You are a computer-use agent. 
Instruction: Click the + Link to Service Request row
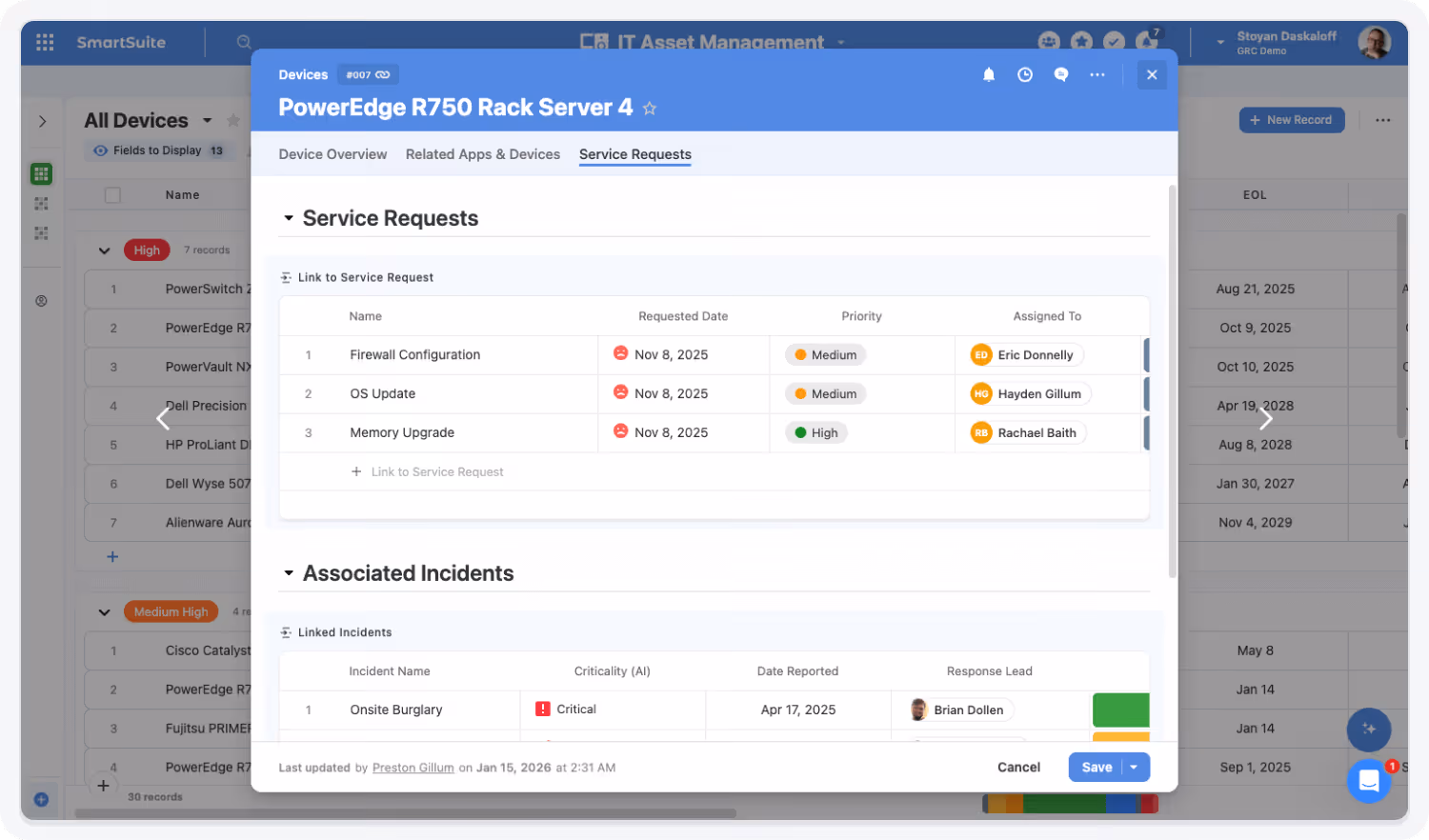[428, 472]
